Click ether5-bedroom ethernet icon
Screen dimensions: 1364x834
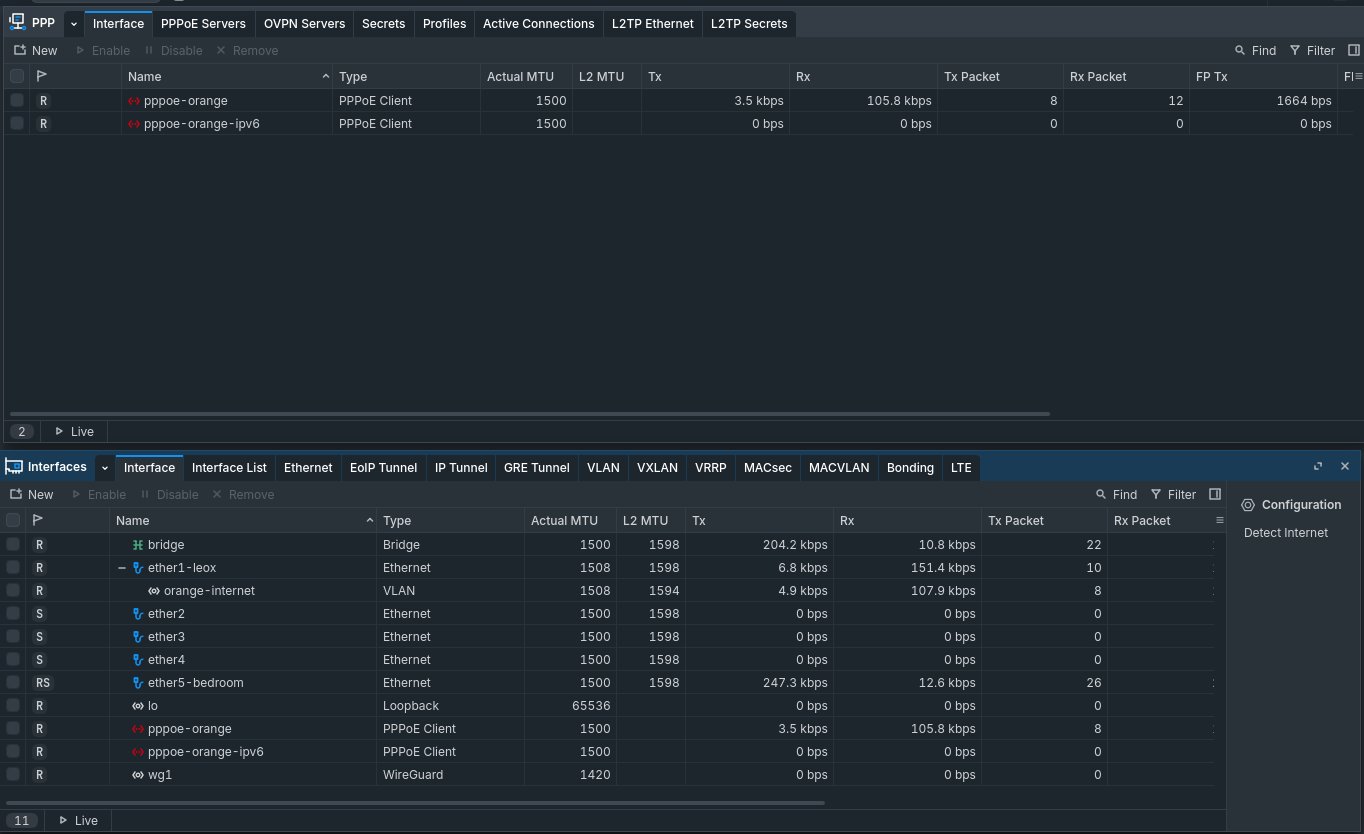coord(138,683)
